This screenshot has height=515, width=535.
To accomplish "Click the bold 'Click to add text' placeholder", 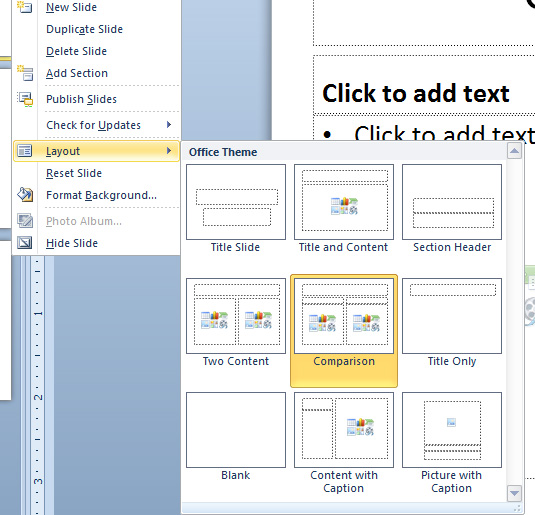I will click(416, 93).
